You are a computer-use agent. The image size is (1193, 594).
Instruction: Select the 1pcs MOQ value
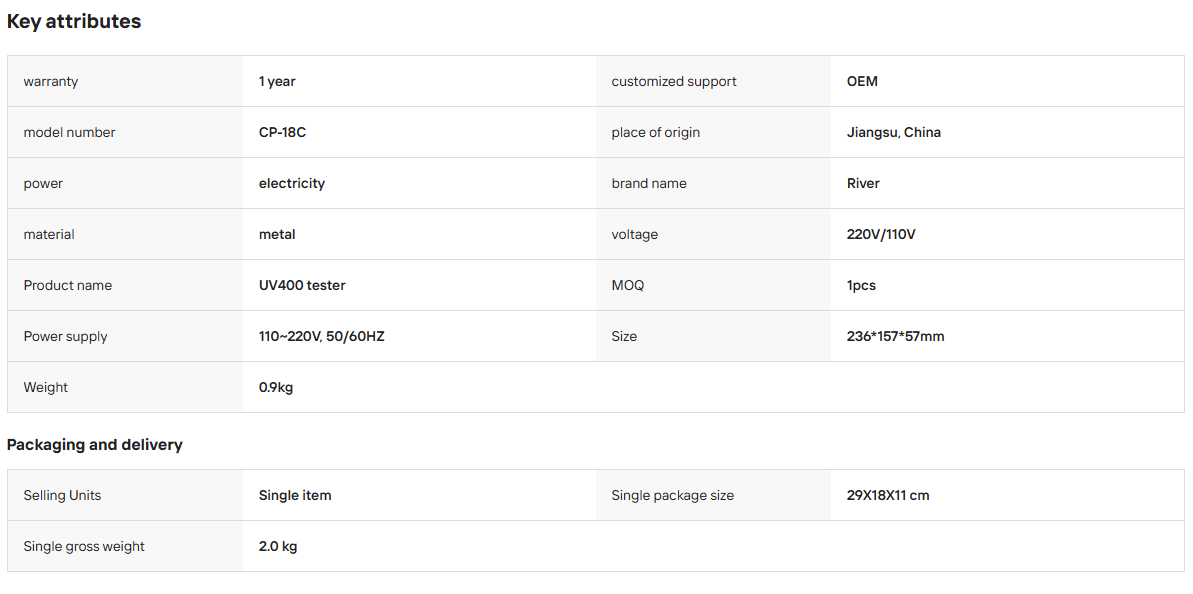click(x=861, y=285)
